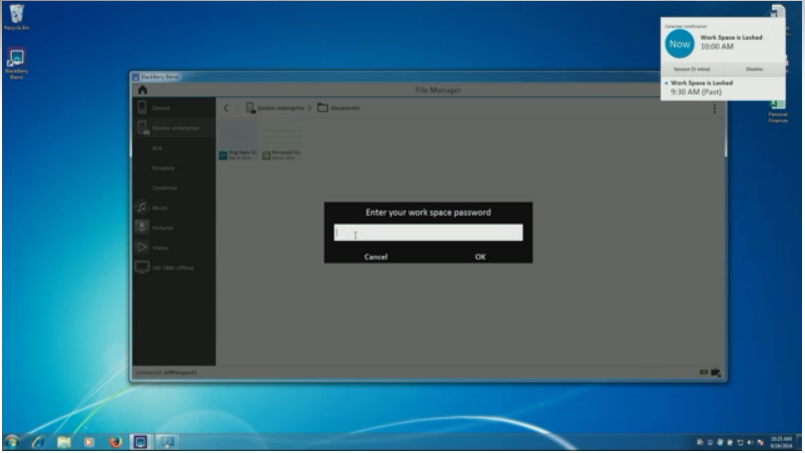Screen dimensions: 805x453
Task: Click the Home icon in BlackBerry Blend
Action: (142, 90)
